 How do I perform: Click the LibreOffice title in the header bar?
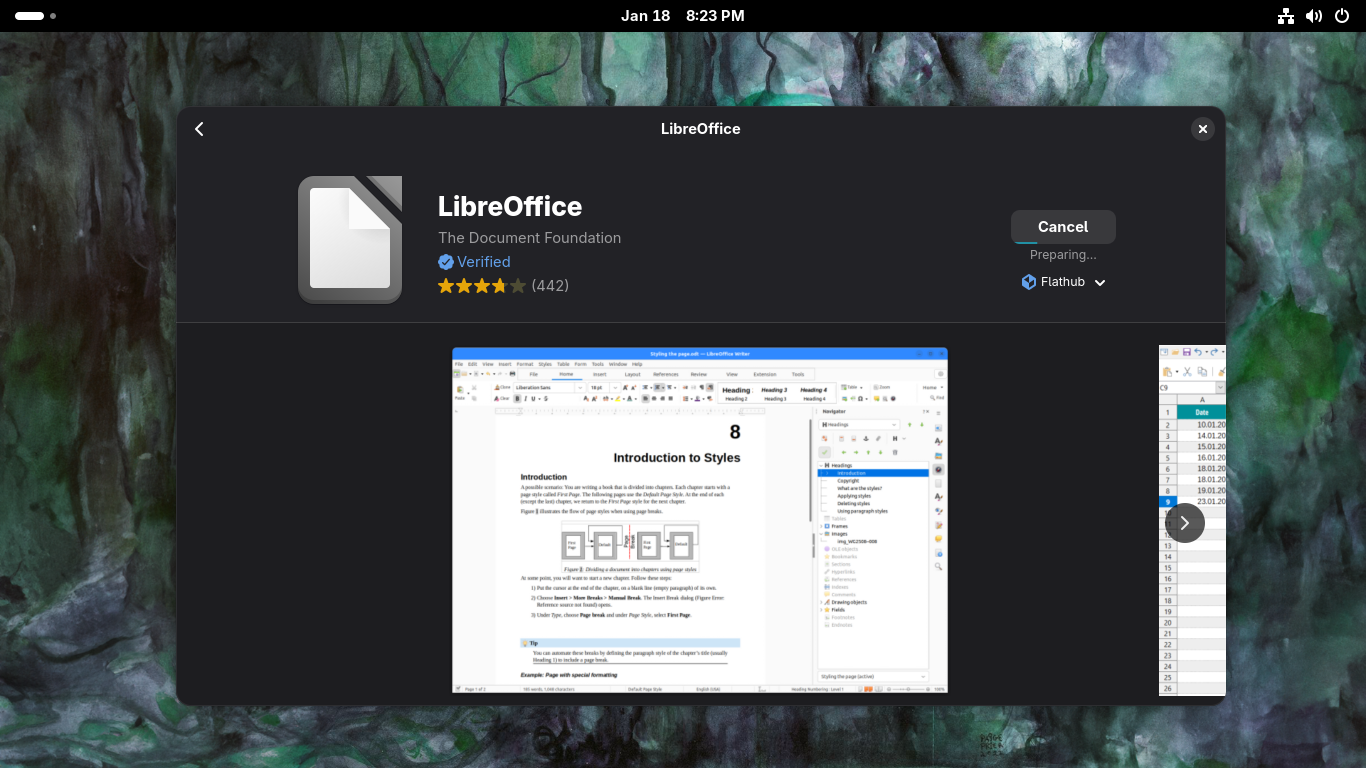point(701,129)
